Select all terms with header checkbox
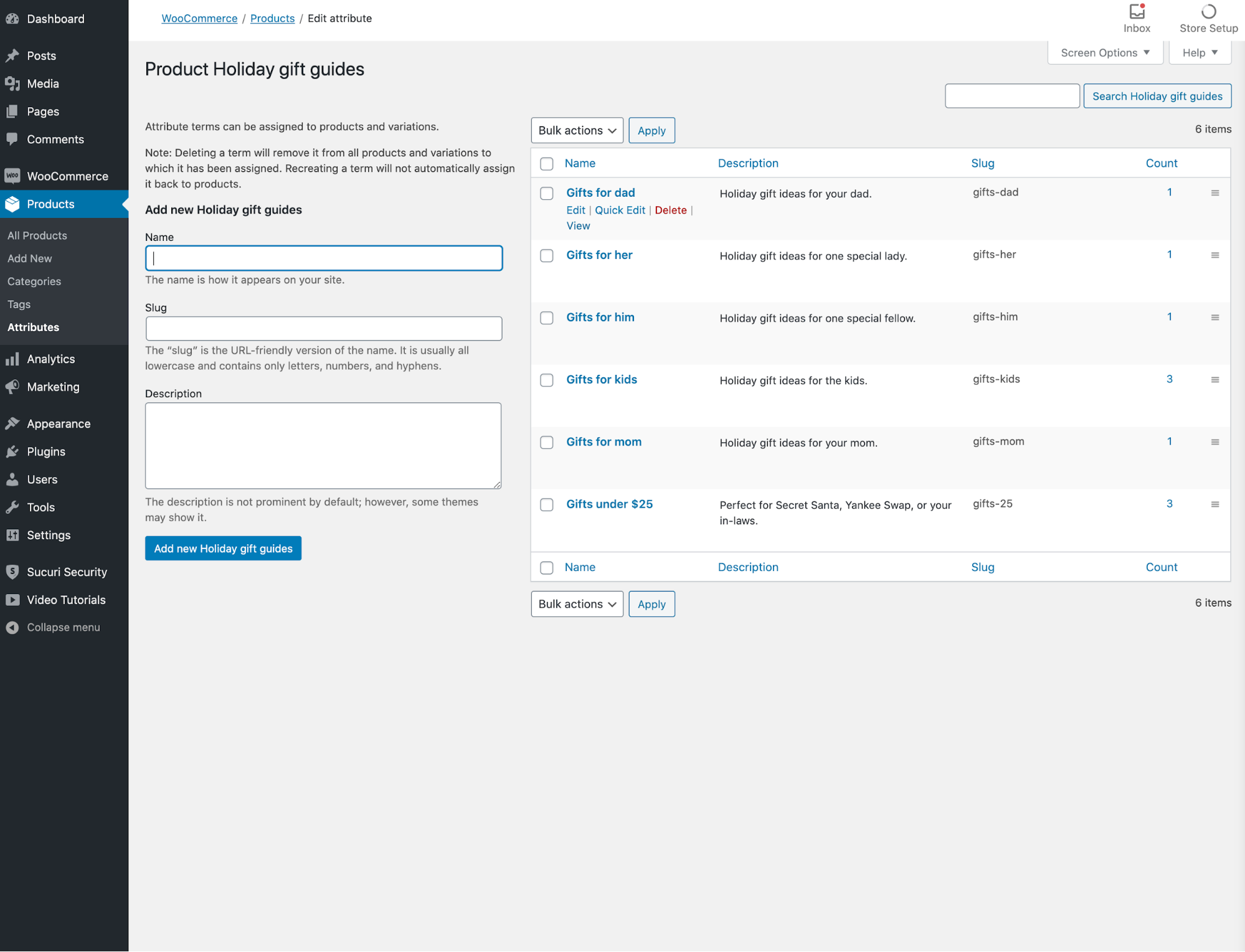1245x952 pixels. [546, 163]
